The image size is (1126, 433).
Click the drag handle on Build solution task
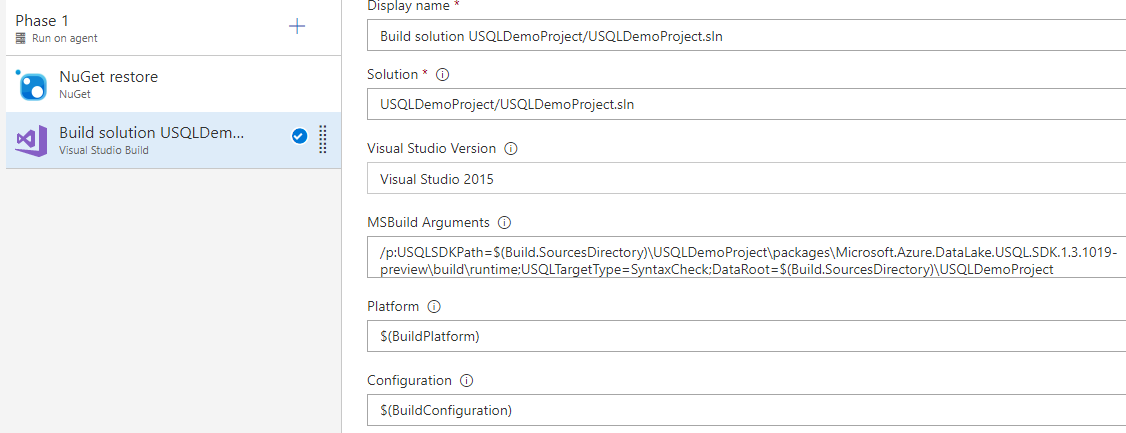click(322, 139)
